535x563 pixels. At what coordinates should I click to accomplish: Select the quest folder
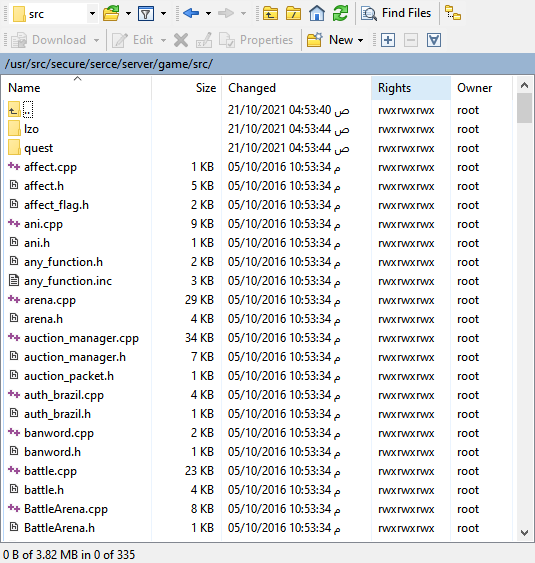[x=38, y=148]
